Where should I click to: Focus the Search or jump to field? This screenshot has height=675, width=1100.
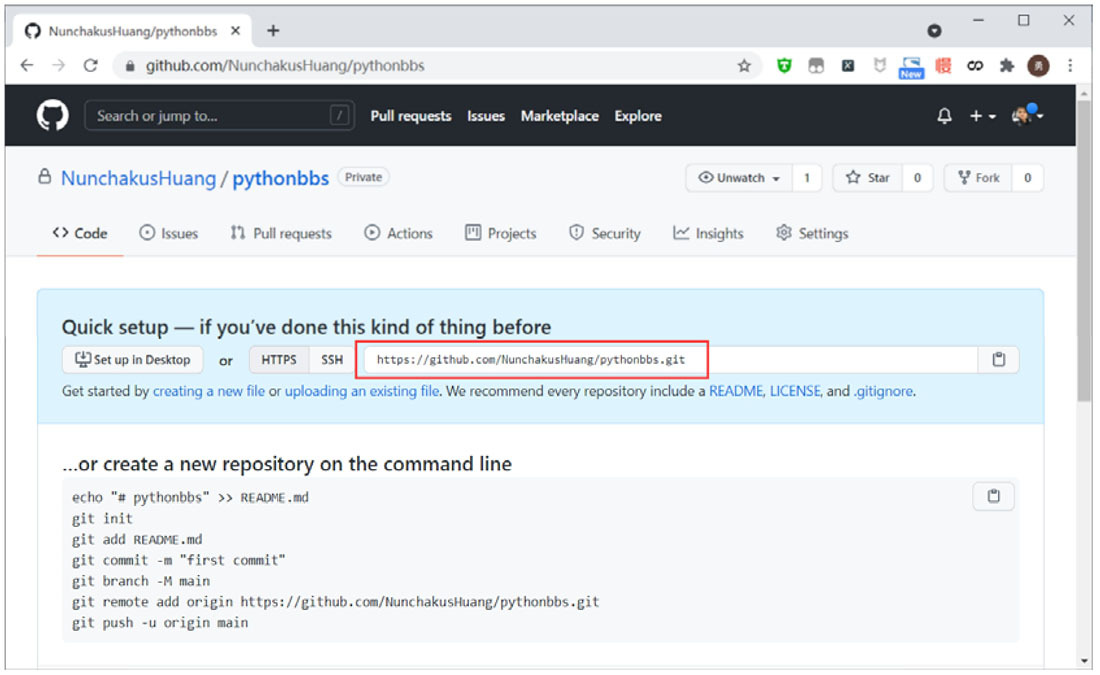tap(219, 116)
